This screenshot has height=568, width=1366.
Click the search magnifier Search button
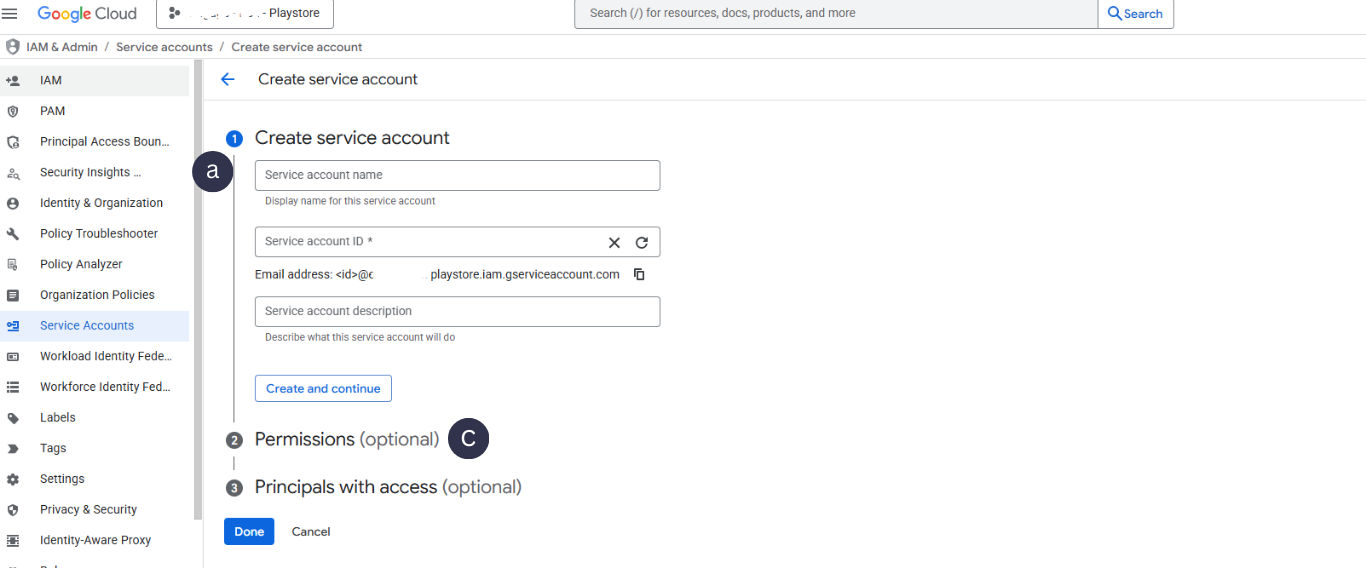tap(1135, 13)
